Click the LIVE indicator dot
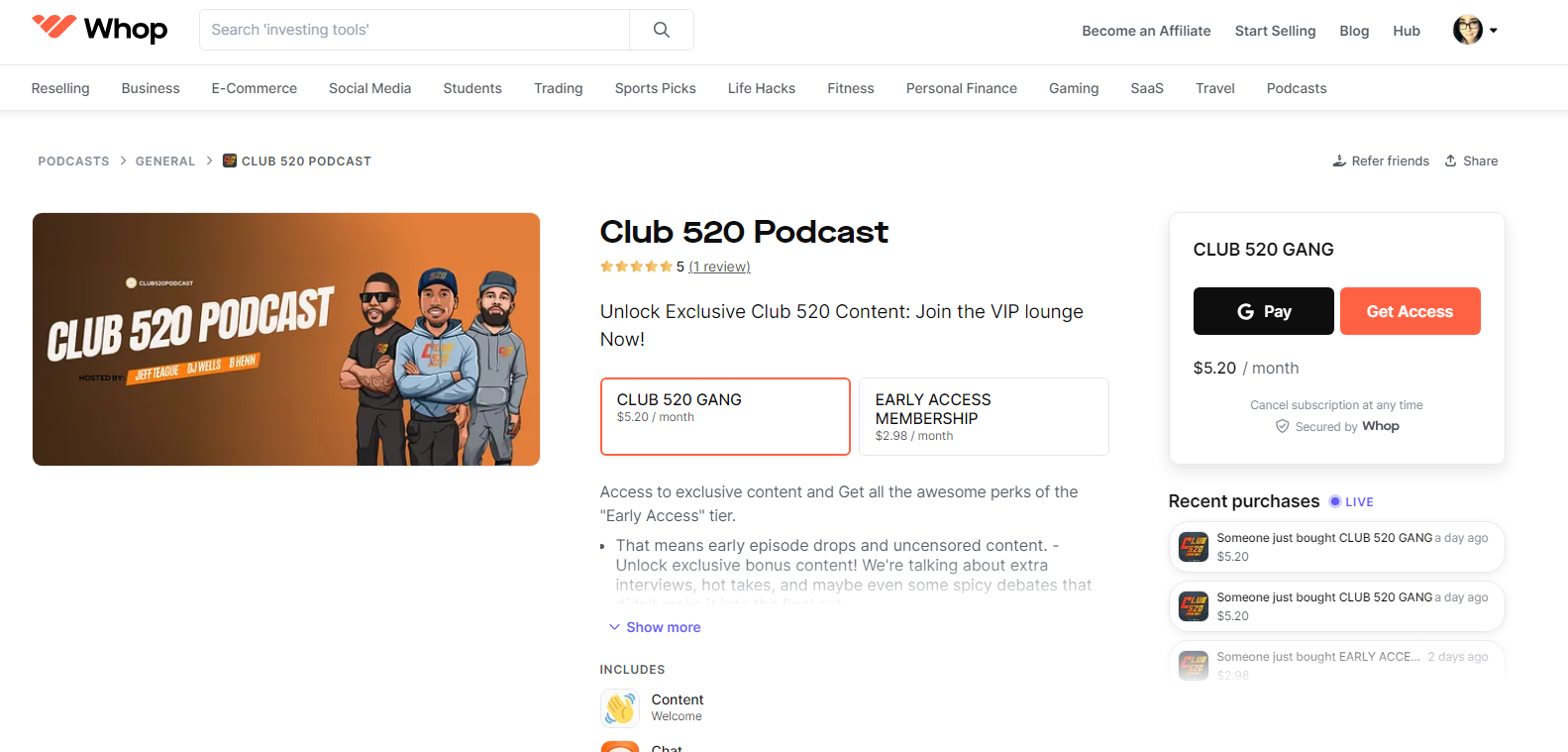 coord(1335,501)
